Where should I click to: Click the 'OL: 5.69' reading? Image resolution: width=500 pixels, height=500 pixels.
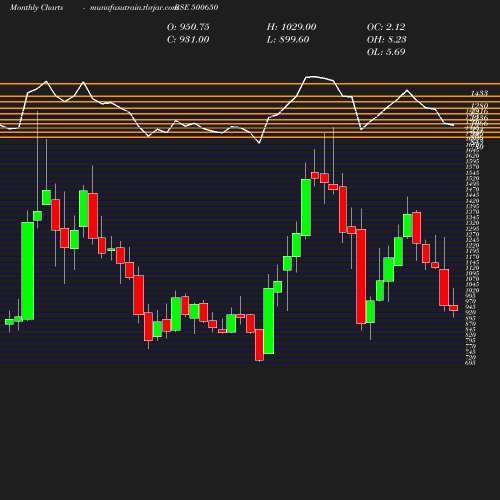tap(386, 52)
